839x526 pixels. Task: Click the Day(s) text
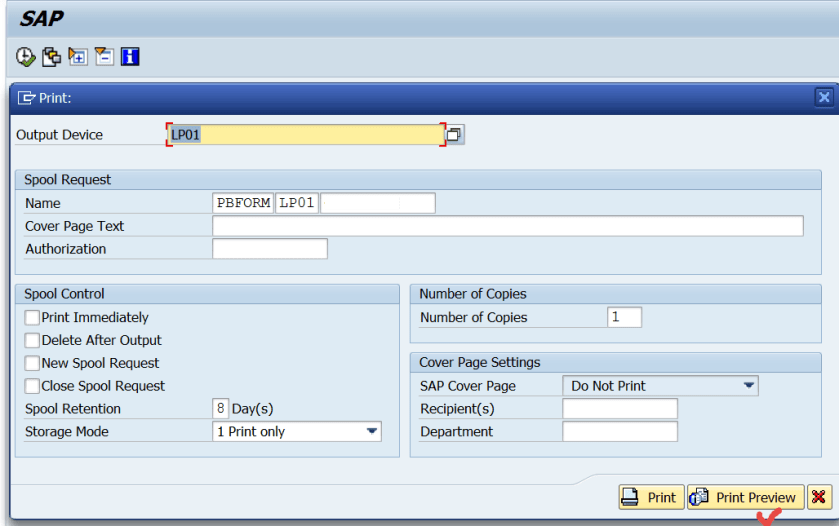(x=253, y=409)
